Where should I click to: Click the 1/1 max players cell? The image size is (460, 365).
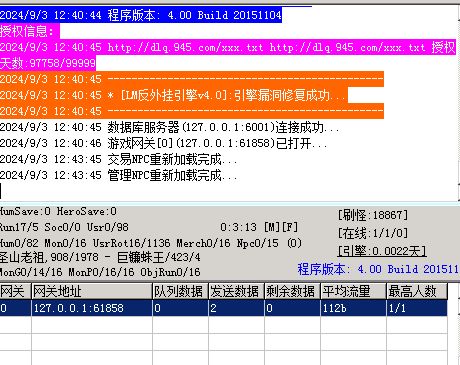point(417,308)
